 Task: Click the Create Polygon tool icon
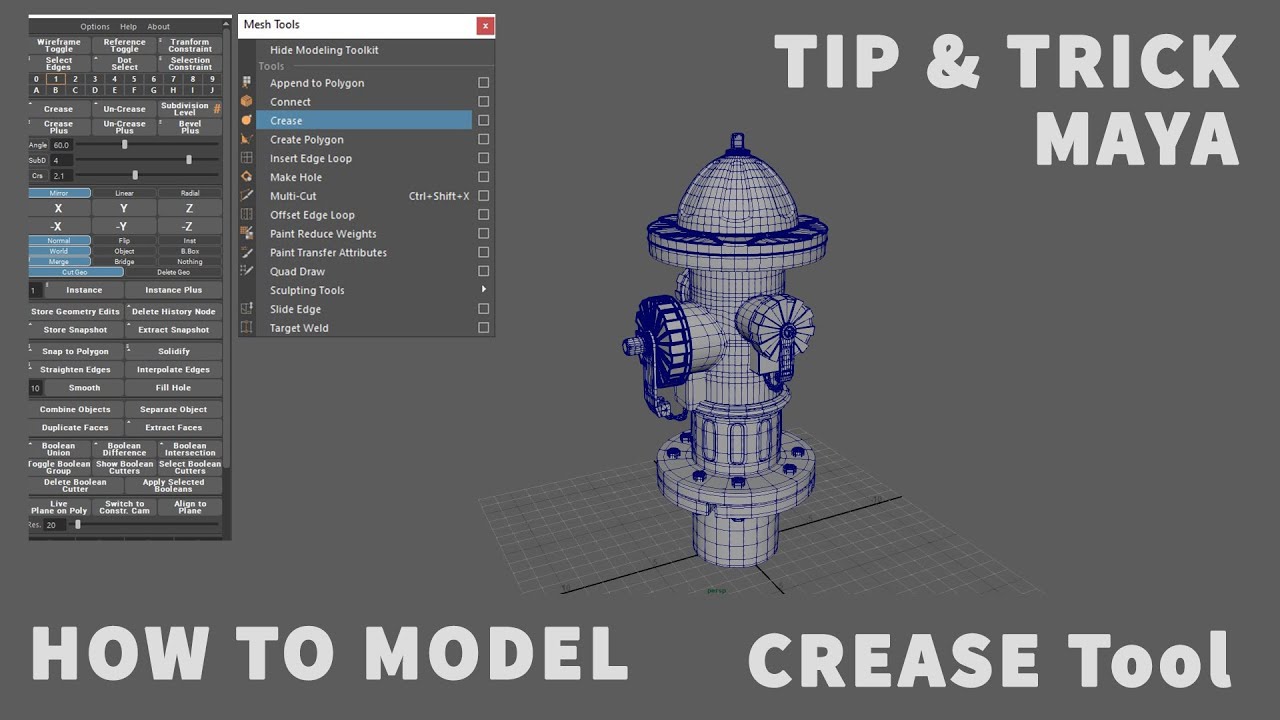(247, 139)
